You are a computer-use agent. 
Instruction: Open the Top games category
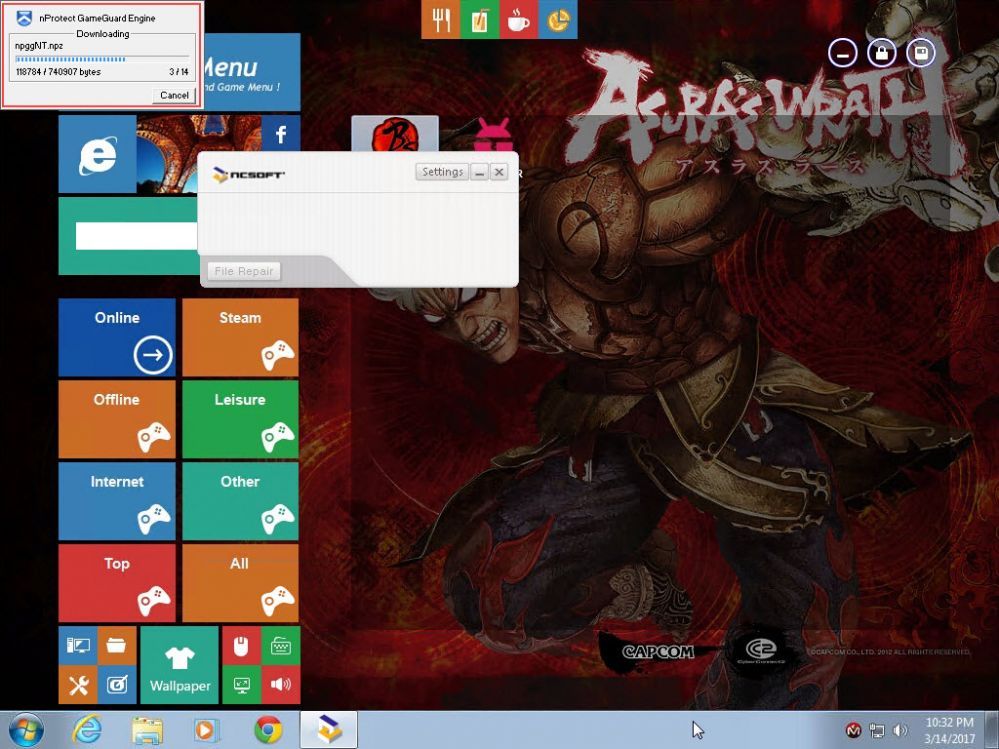117,583
